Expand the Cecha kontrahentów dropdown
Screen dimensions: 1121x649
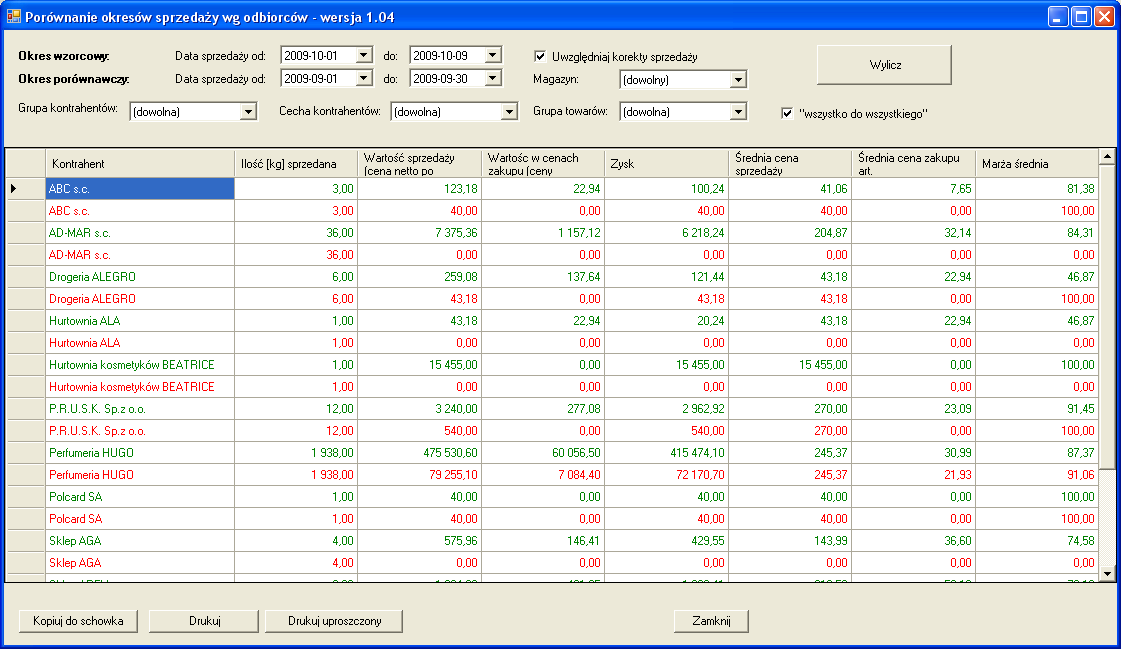point(509,112)
